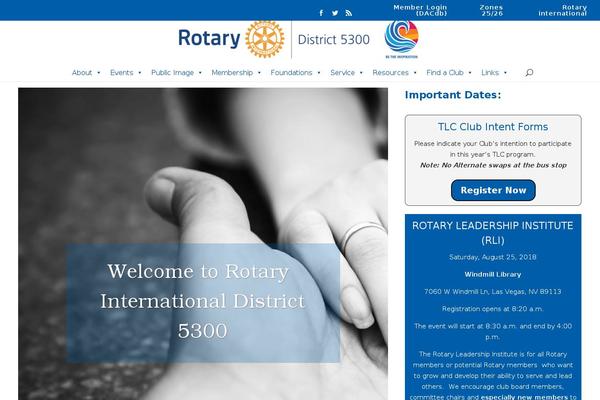Expand the Resources menu
Screen dimensions: 600x400
pos(394,72)
